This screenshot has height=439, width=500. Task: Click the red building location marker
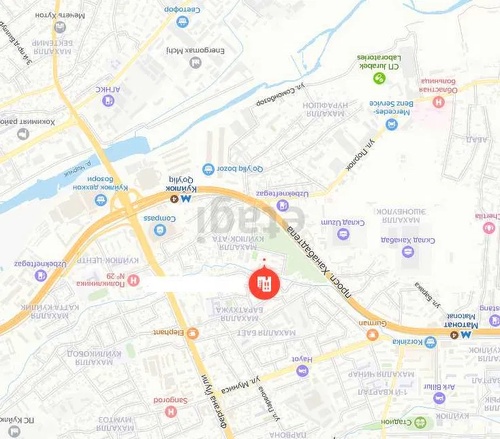(x=264, y=283)
